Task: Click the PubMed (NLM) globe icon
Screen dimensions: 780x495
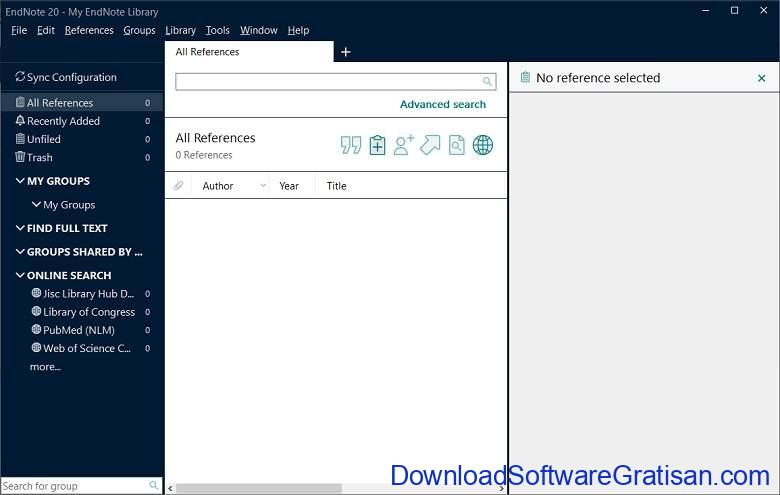Action: [36, 329]
